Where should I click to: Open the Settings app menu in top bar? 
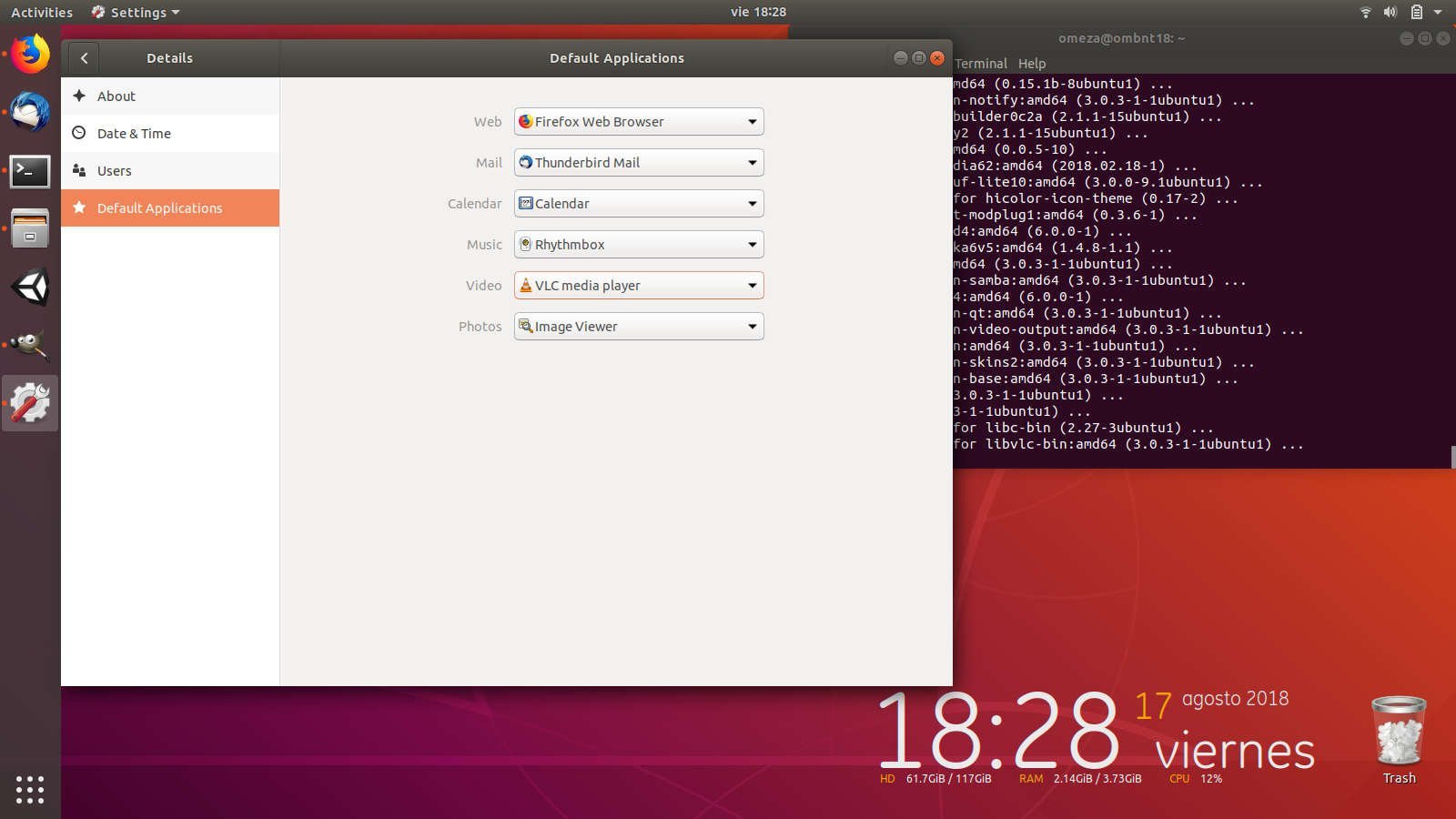(x=136, y=12)
